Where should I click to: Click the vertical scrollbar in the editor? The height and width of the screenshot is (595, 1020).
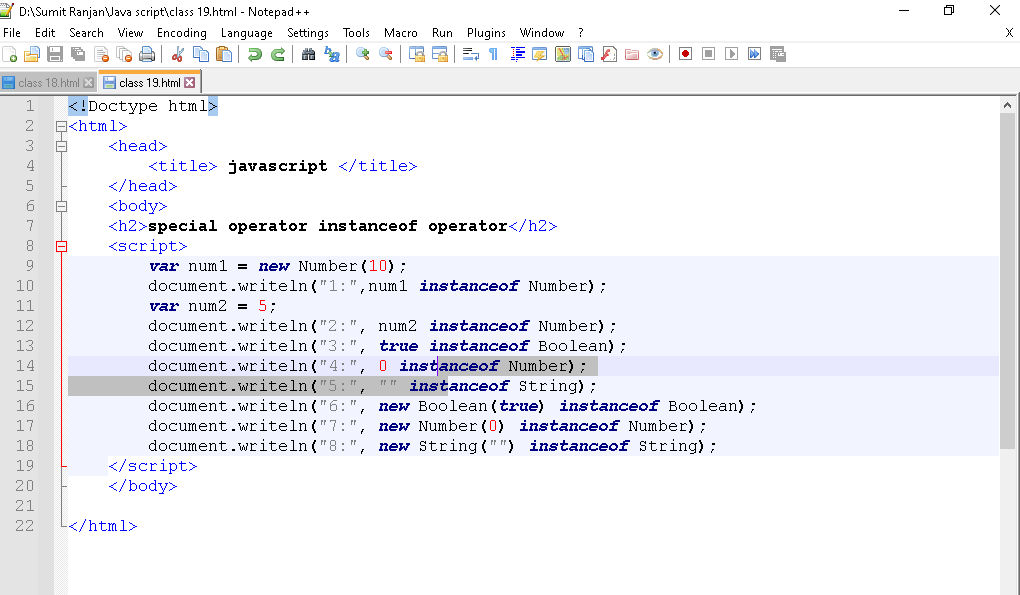click(1007, 280)
